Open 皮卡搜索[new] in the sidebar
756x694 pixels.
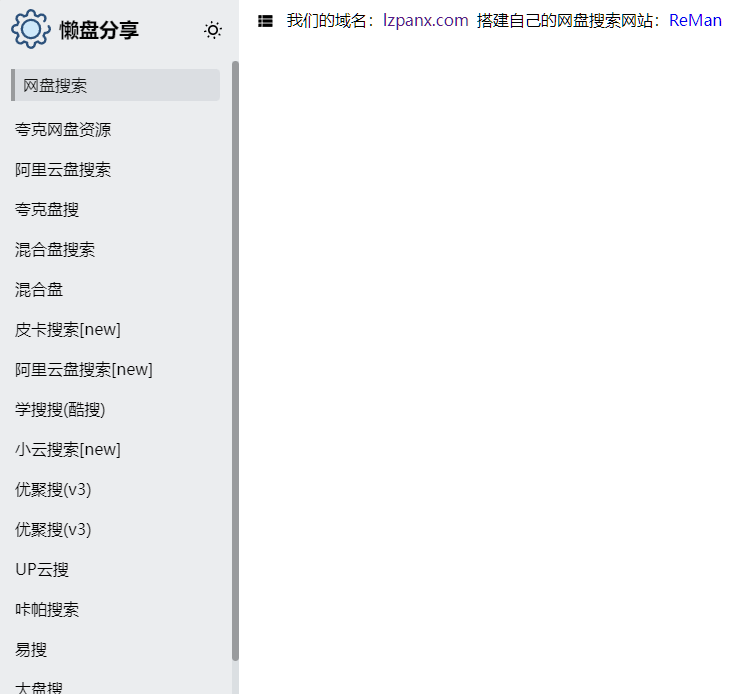pyautogui.click(x=68, y=330)
